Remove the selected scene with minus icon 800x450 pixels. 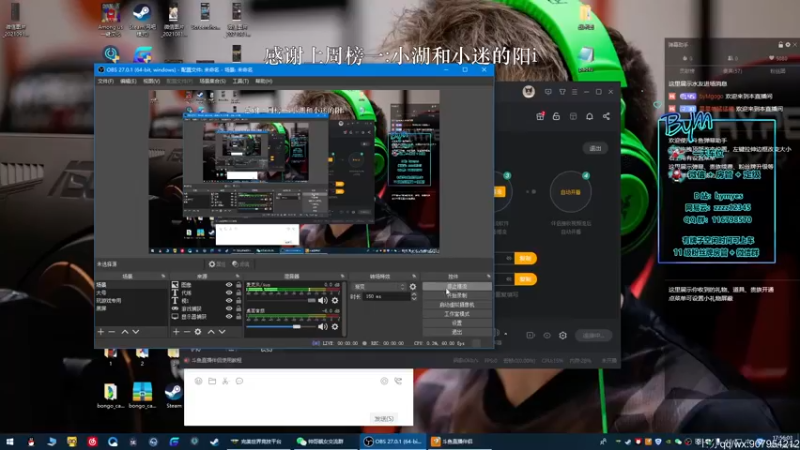point(112,332)
